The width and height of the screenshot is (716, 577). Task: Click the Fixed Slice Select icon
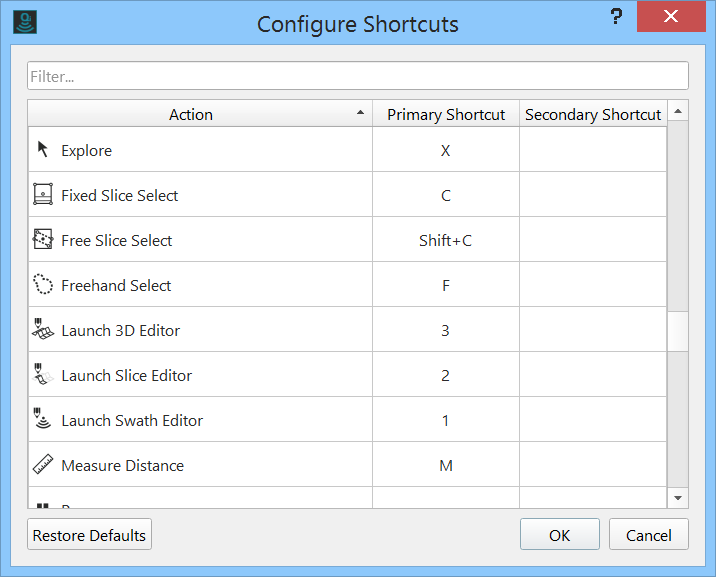click(x=43, y=195)
